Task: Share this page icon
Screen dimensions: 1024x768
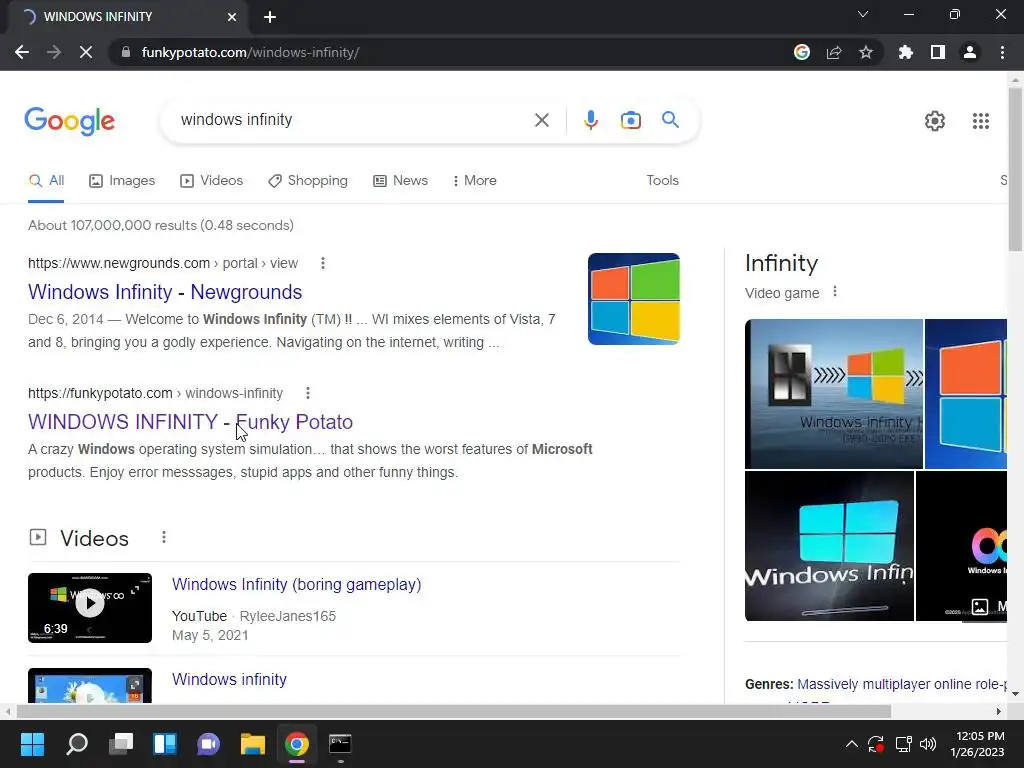Action: point(834,52)
